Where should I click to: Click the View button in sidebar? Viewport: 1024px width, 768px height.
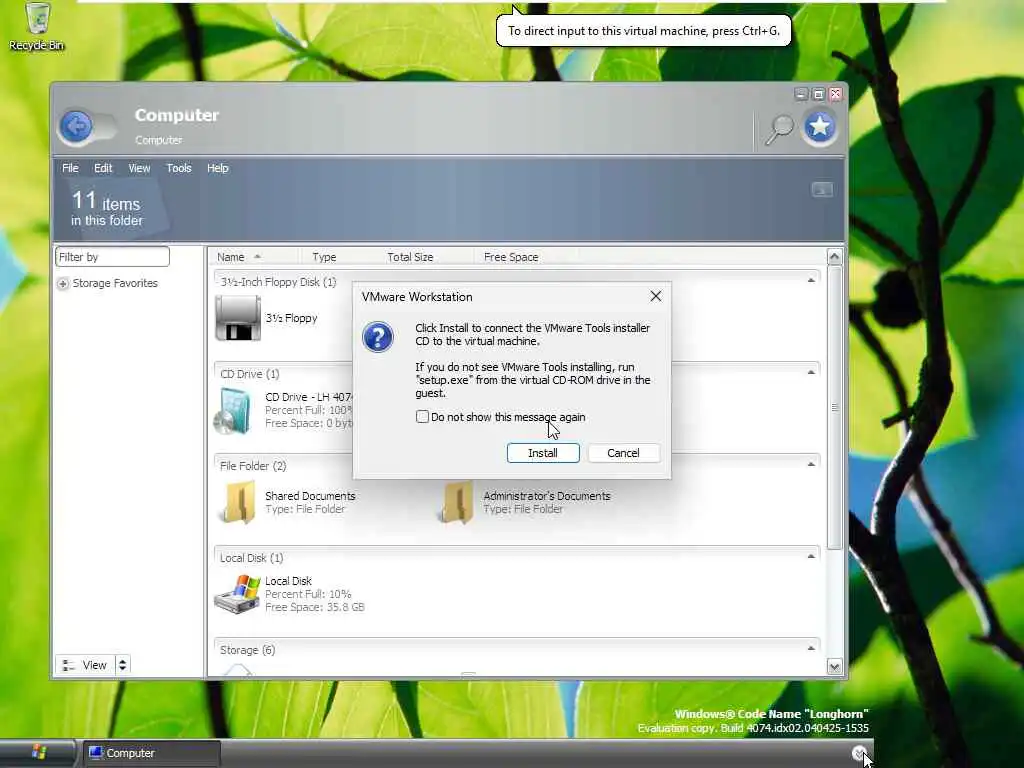86,665
